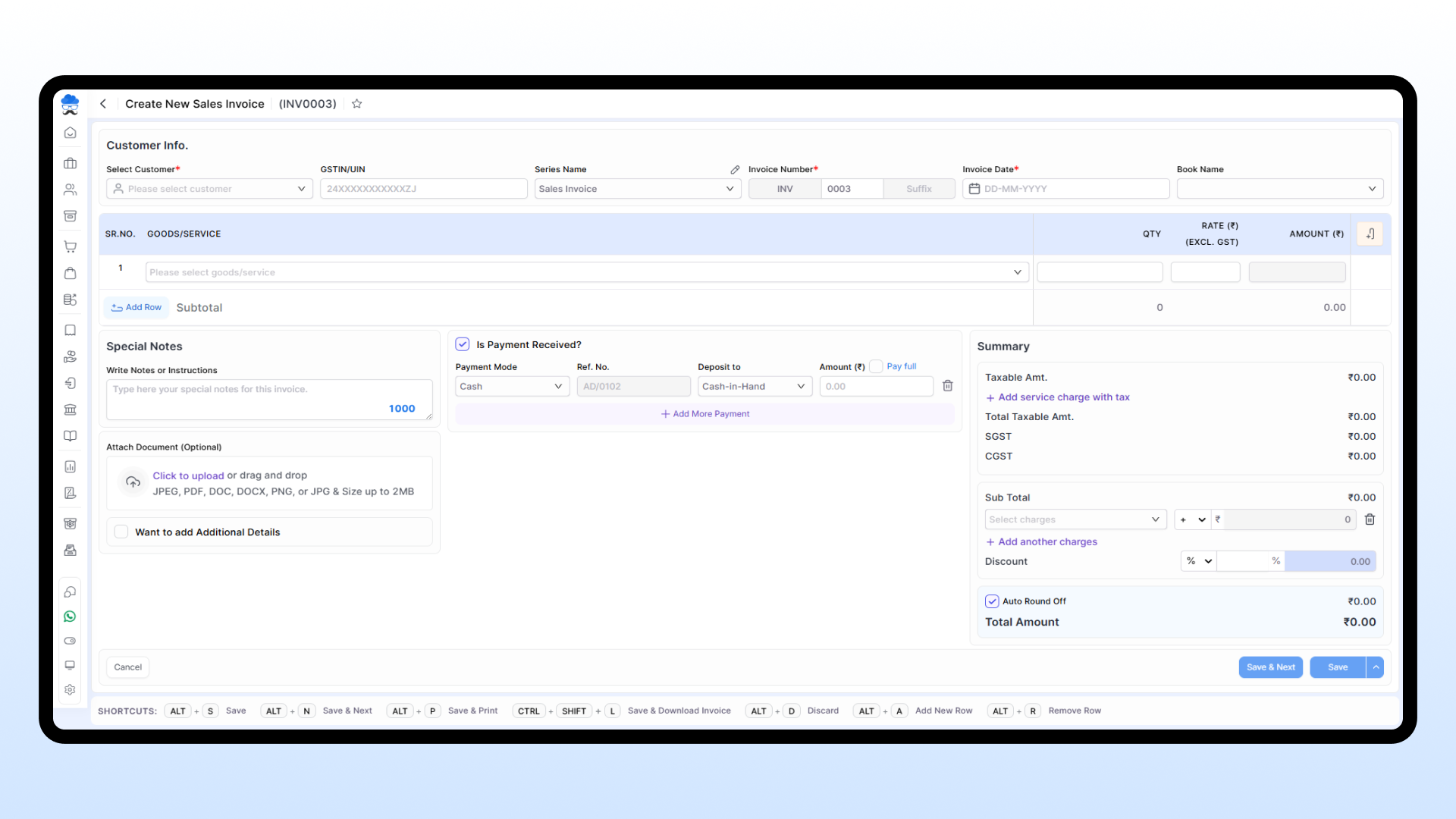
Task: Open the bar chart reports icon
Action: [70, 466]
